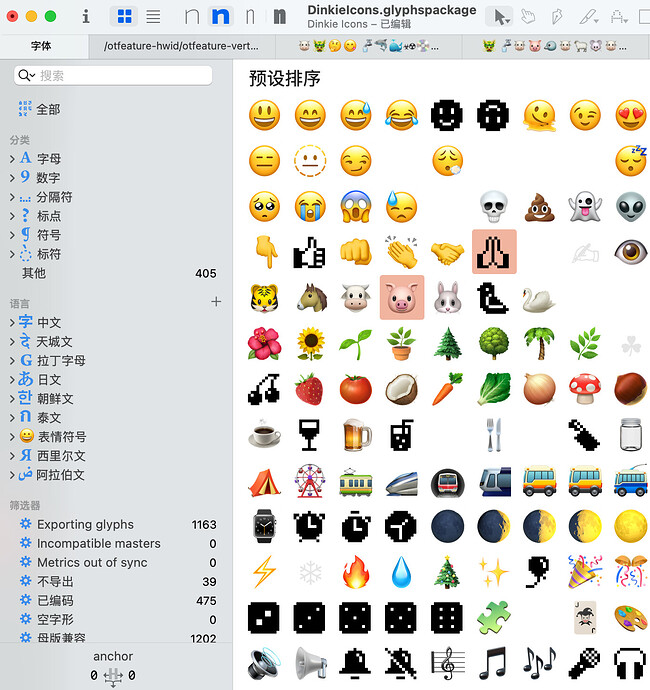
Task: Expand the 分隔符 category
Action: tap(12, 197)
